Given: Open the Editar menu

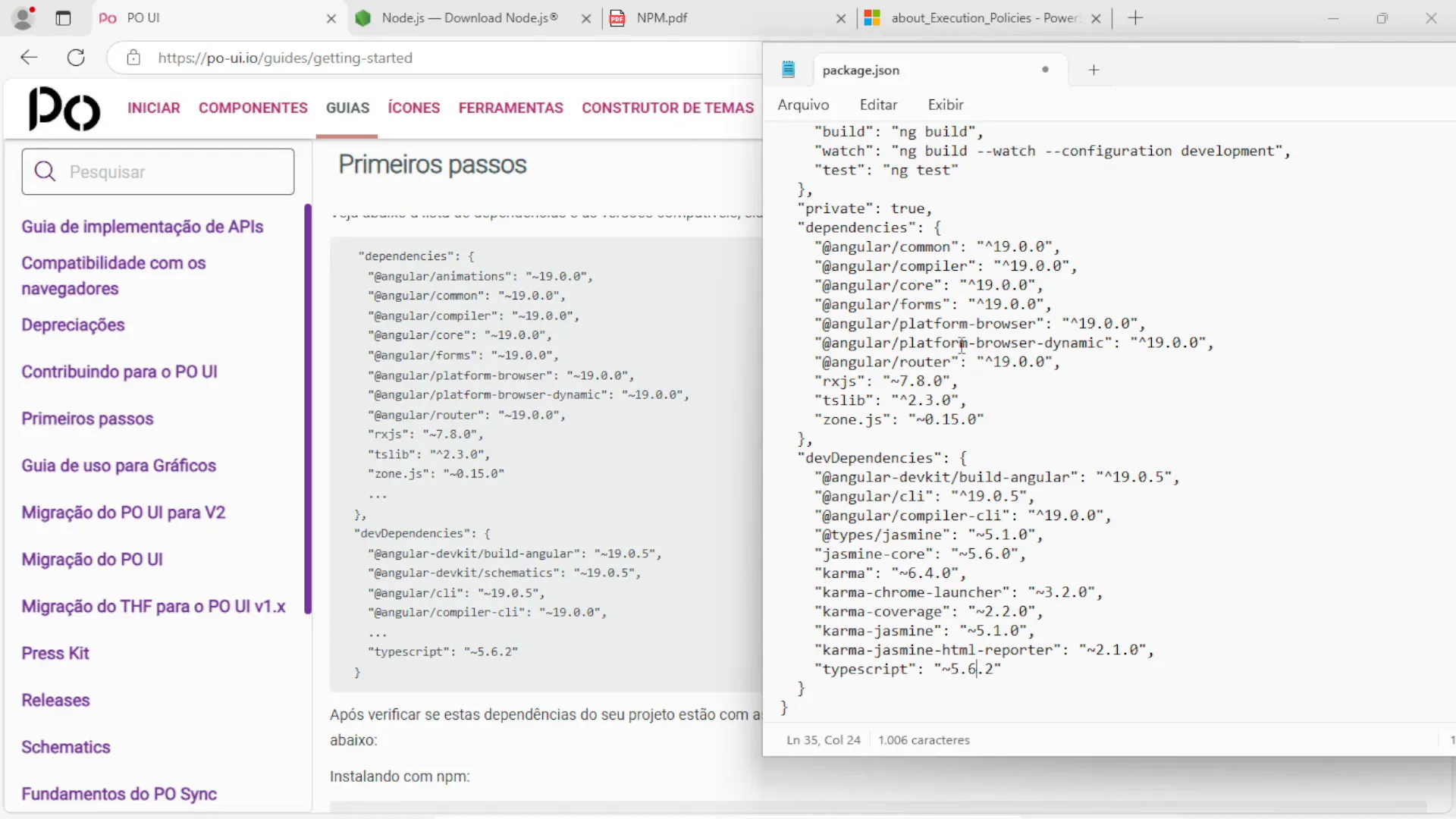Looking at the screenshot, I should pyautogui.click(x=878, y=105).
